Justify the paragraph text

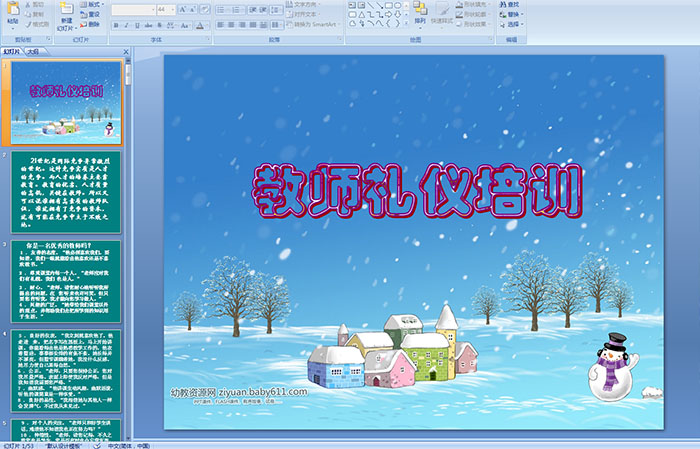253,25
